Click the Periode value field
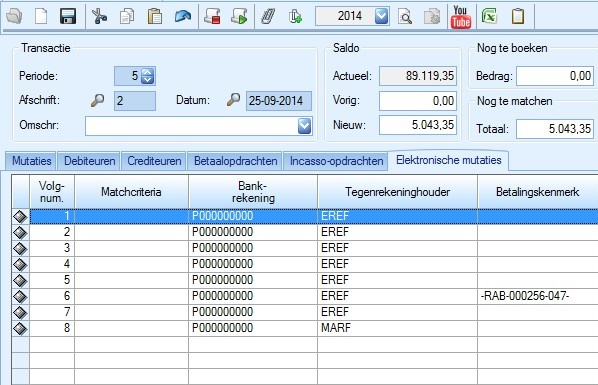Screen dimensions: 598x385 [128, 76]
